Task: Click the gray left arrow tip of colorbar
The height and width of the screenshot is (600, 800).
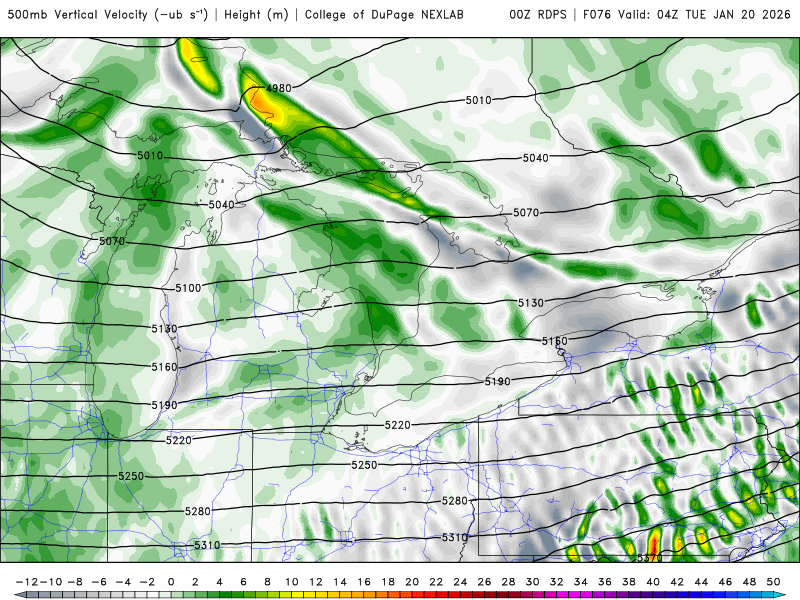Action: click(19, 595)
